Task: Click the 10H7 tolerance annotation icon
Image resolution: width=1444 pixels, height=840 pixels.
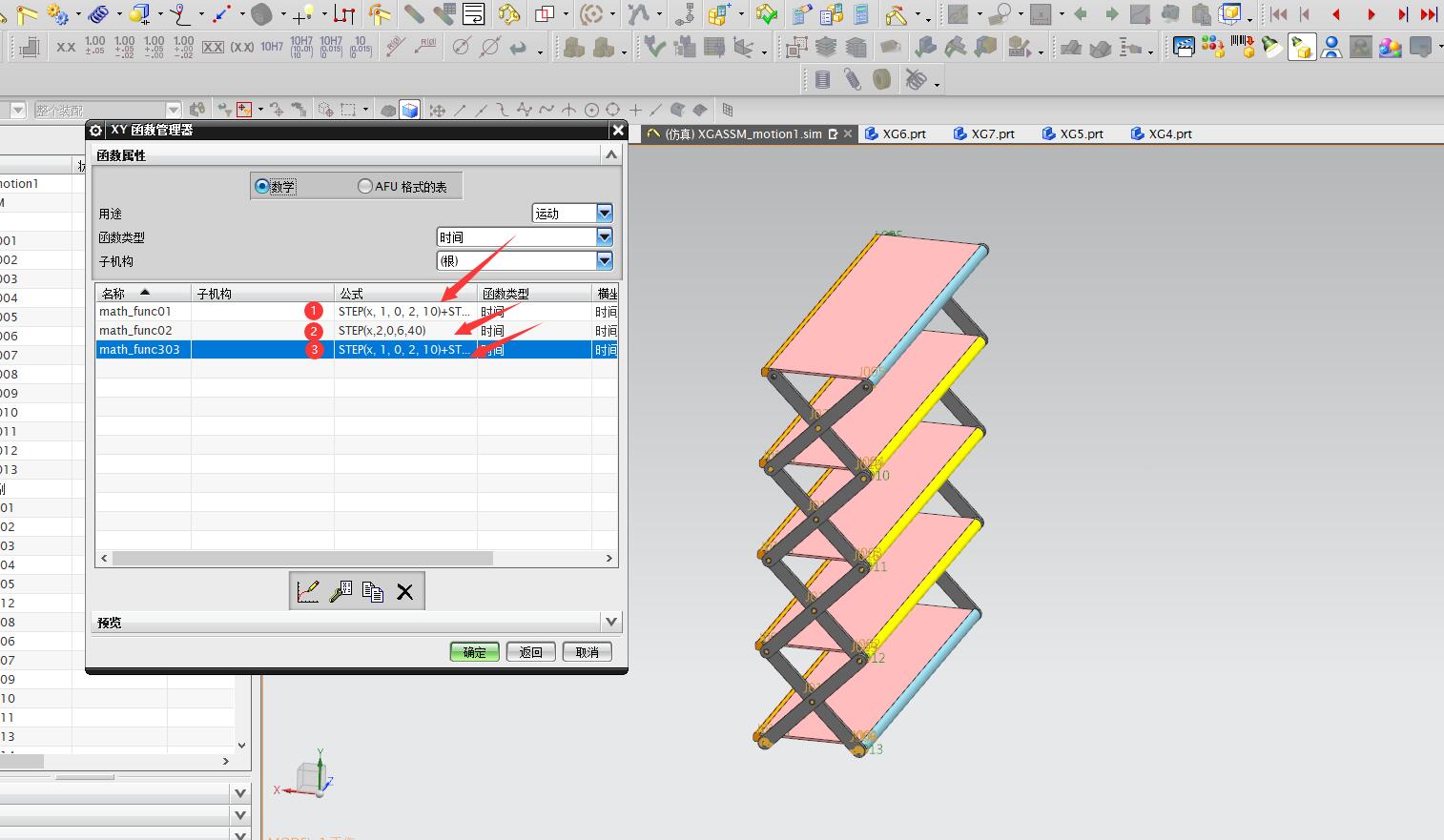Action: click(272, 47)
